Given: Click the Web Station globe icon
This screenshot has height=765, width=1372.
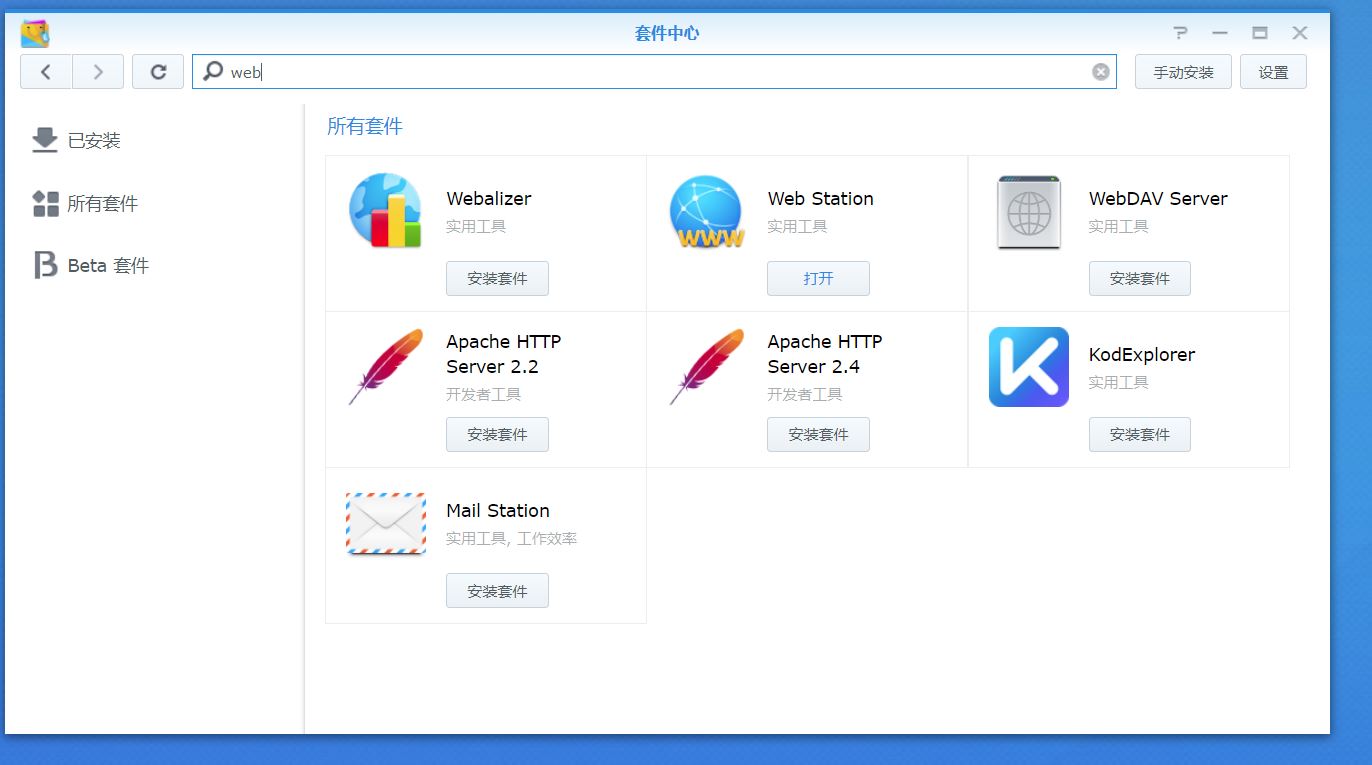Looking at the screenshot, I should point(706,210).
